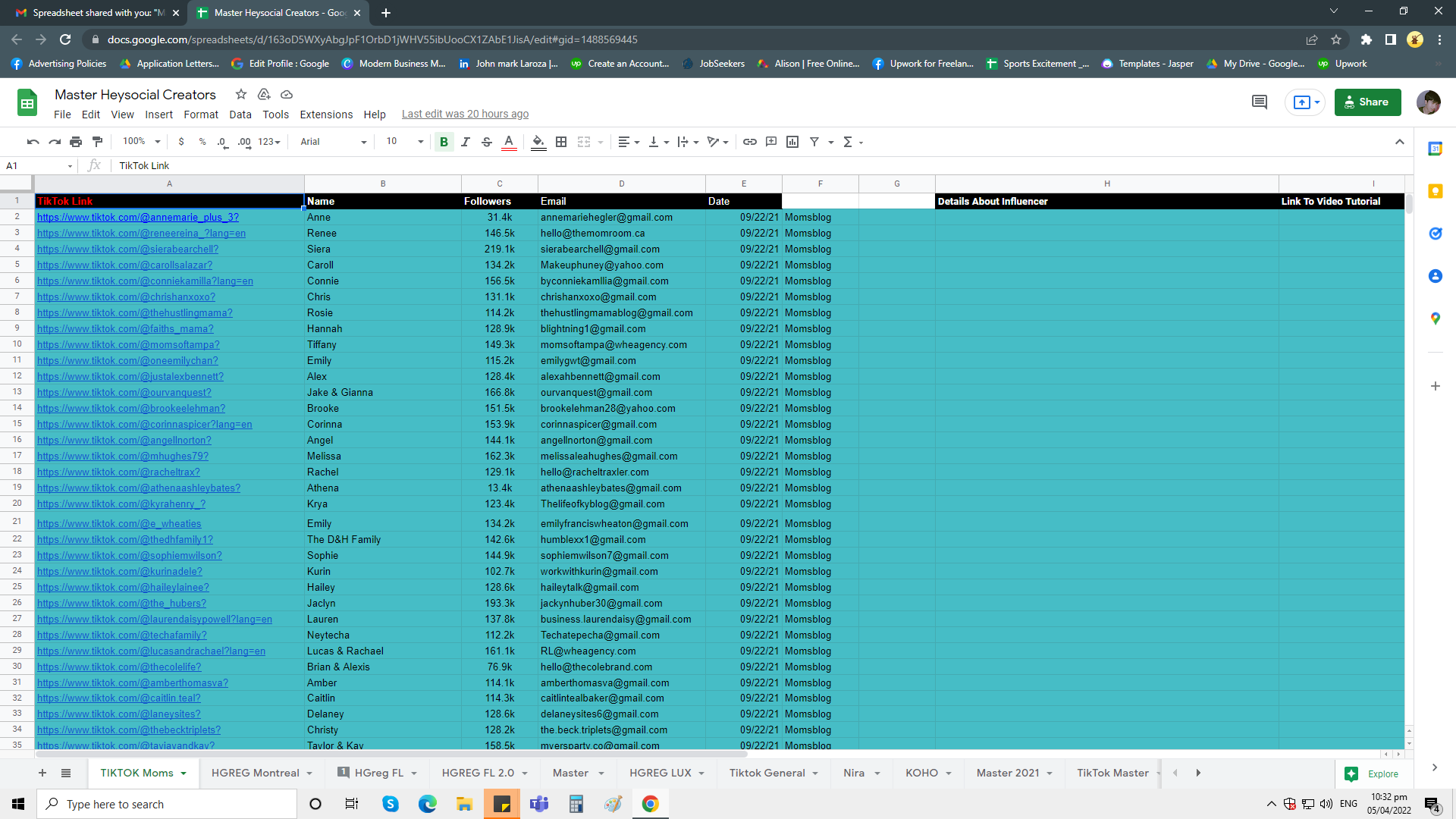1456x819 pixels.
Task: Switch to the HGREG Montreal sheet tab
Action: [x=255, y=773]
